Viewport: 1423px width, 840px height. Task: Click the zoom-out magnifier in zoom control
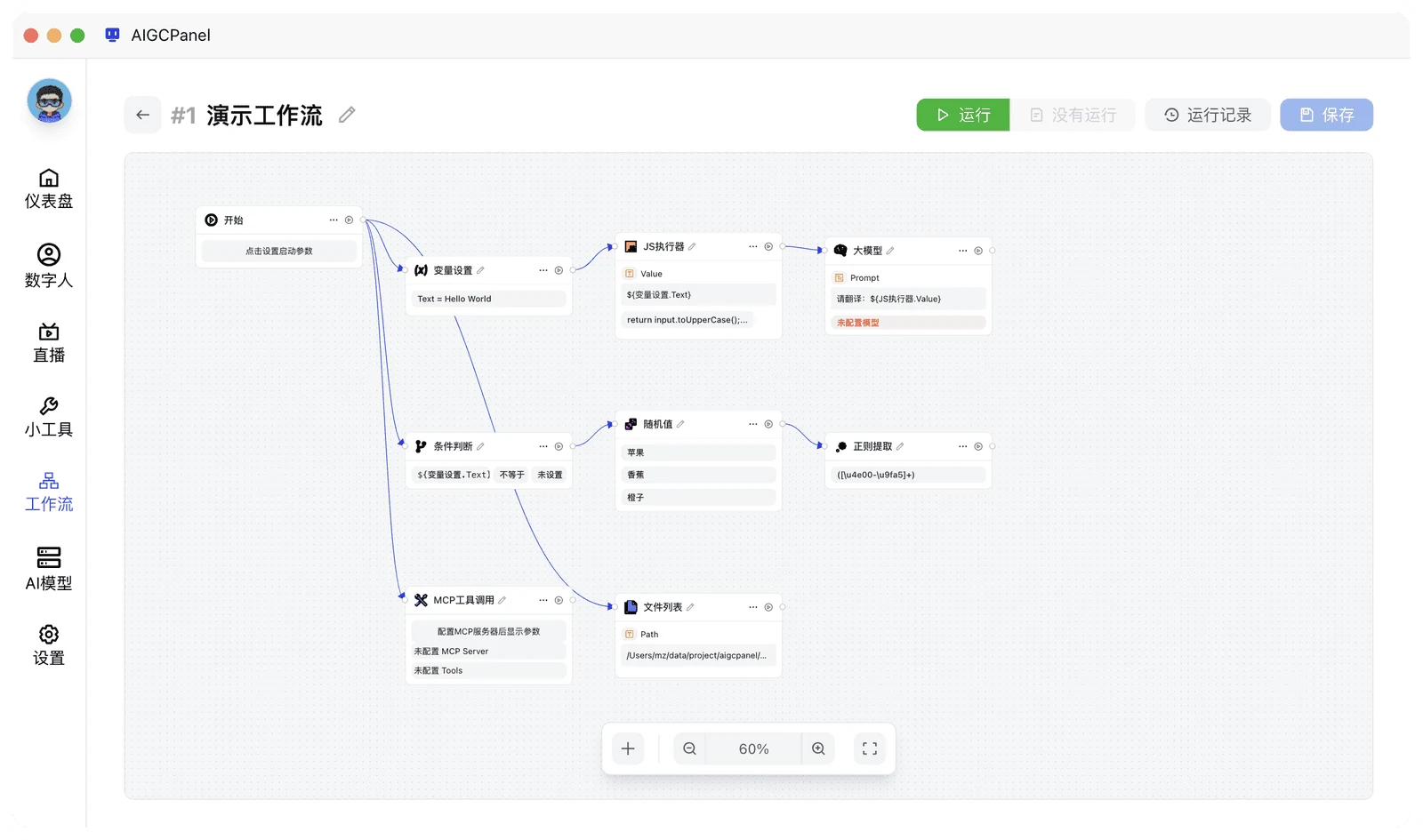689,748
